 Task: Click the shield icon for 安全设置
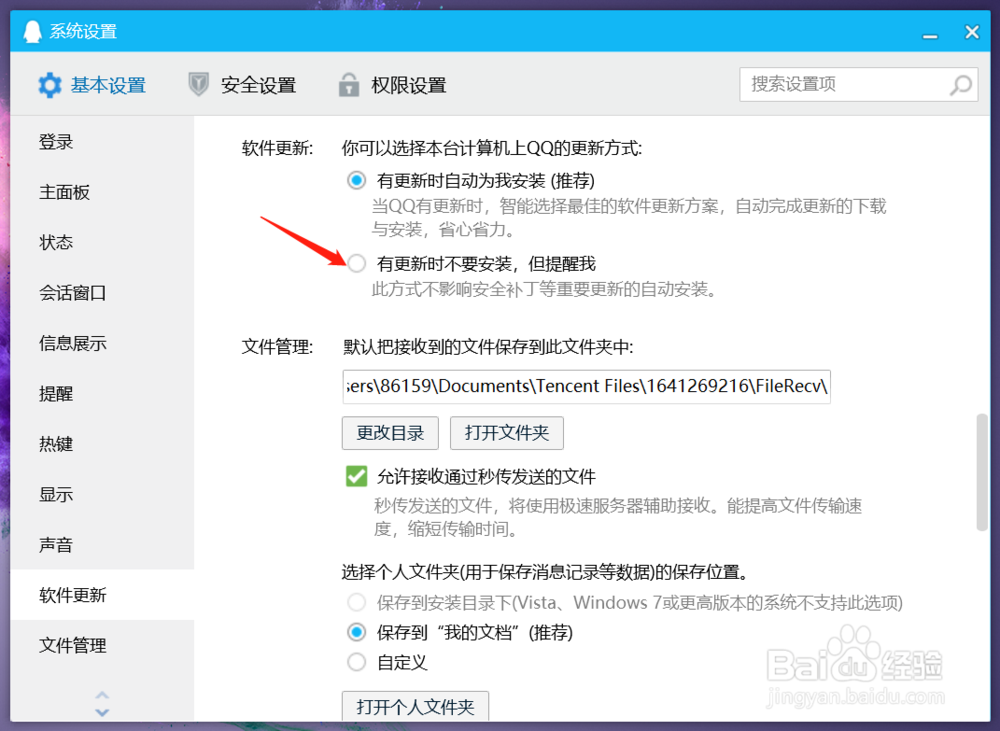click(198, 84)
